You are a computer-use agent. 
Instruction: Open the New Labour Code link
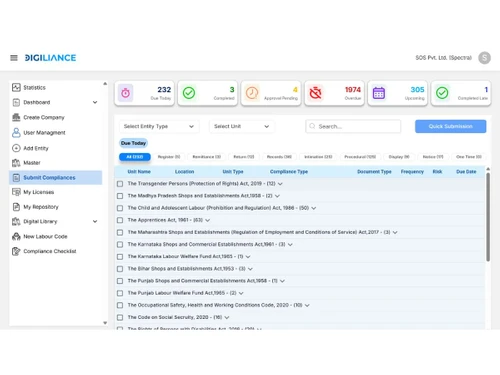[x=45, y=236]
